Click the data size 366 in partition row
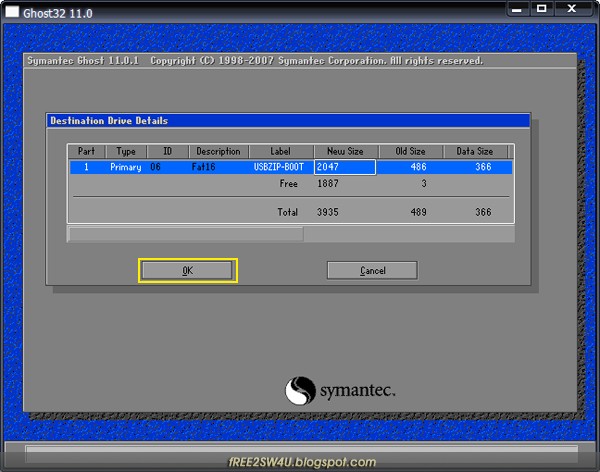Viewport: 600px width, 472px height. pyautogui.click(x=483, y=167)
